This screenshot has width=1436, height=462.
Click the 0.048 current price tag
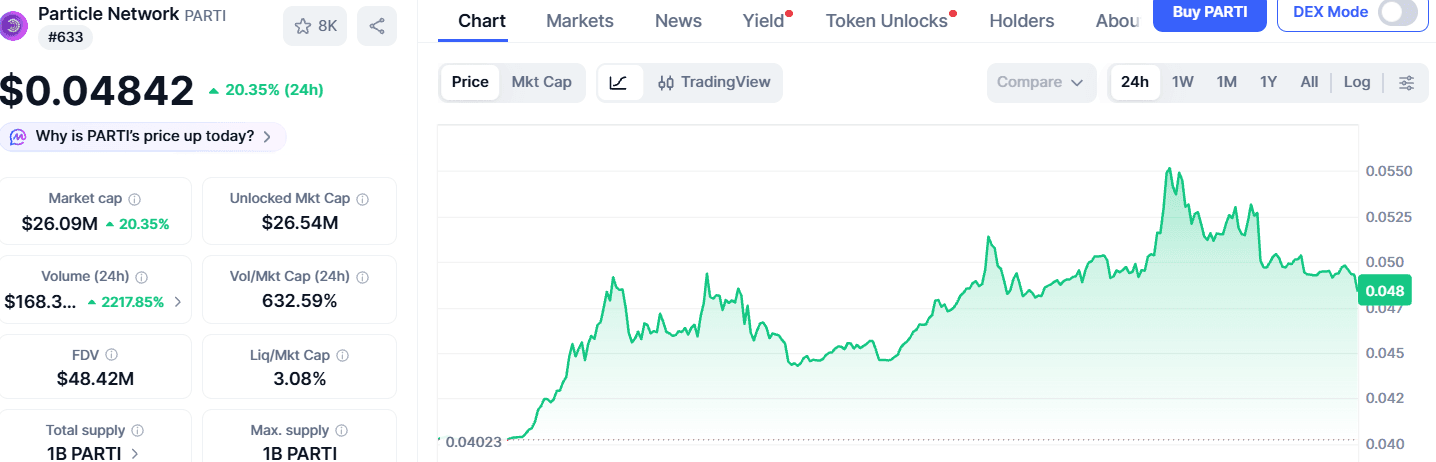1384,291
